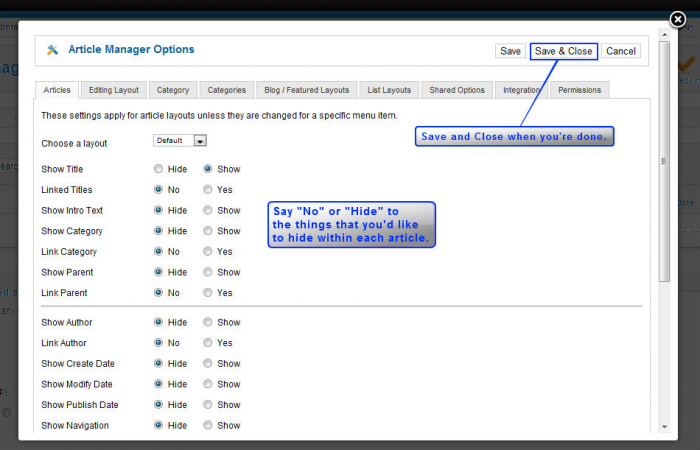700x450 pixels.
Task: Click the scrollbar down arrow
Action: (x=664, y=427)
